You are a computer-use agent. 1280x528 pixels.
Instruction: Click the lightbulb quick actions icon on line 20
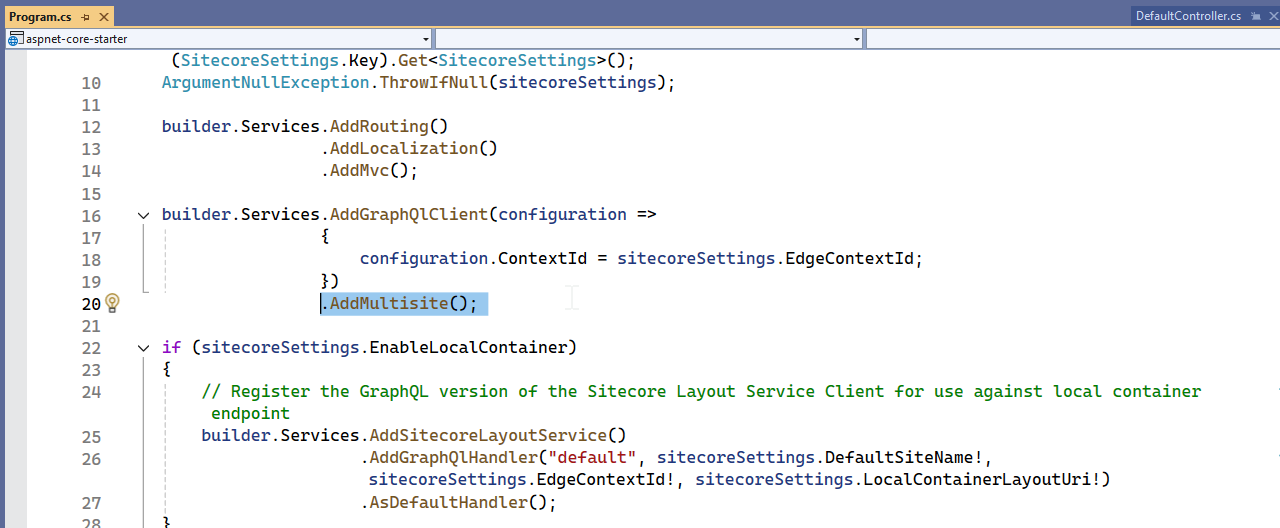[x=112, y=303]
